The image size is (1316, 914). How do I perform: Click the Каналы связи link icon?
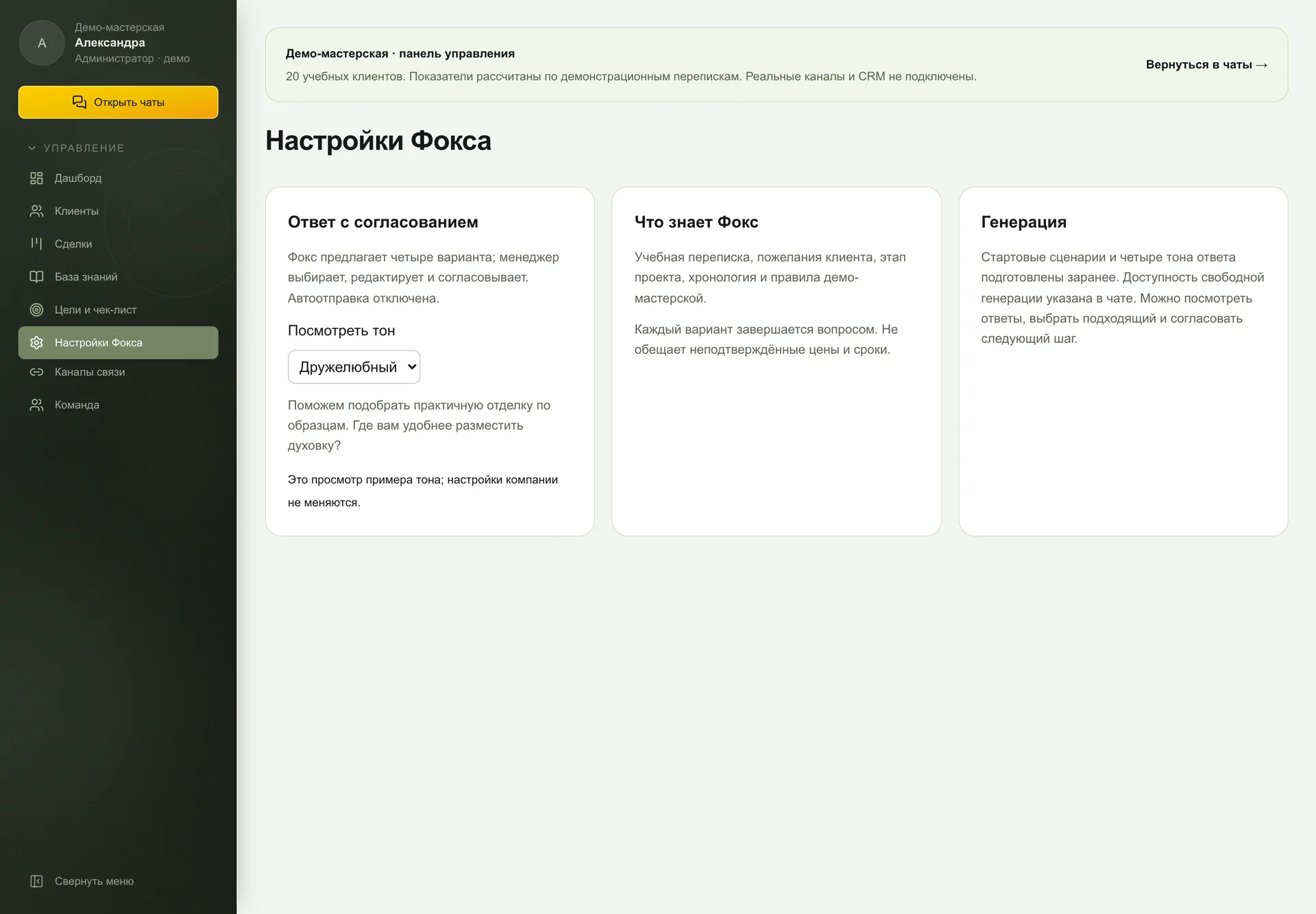coord(36,372)
